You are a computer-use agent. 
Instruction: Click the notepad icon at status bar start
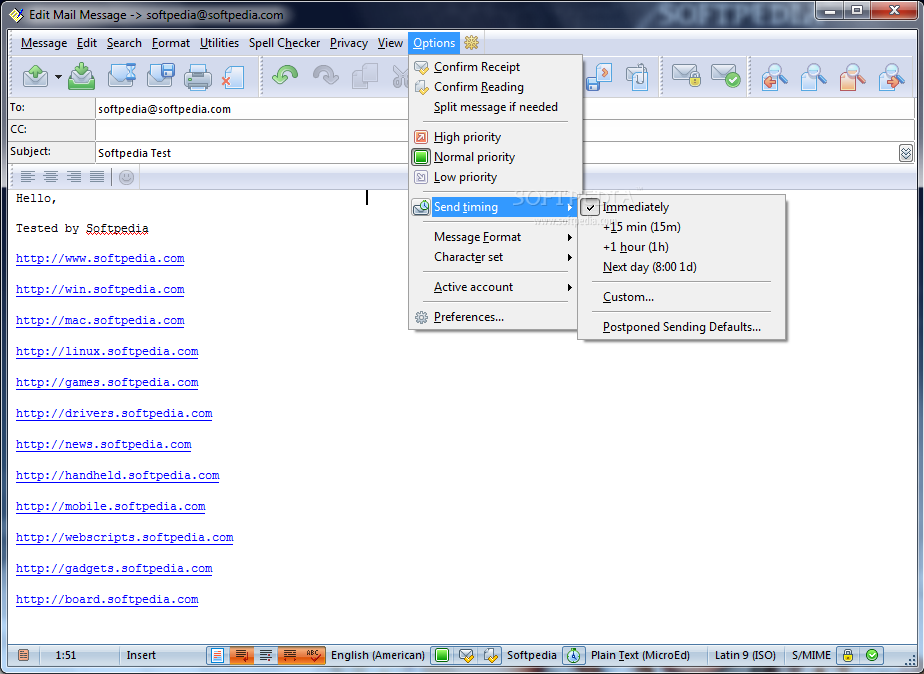click(x=23, y=655)
